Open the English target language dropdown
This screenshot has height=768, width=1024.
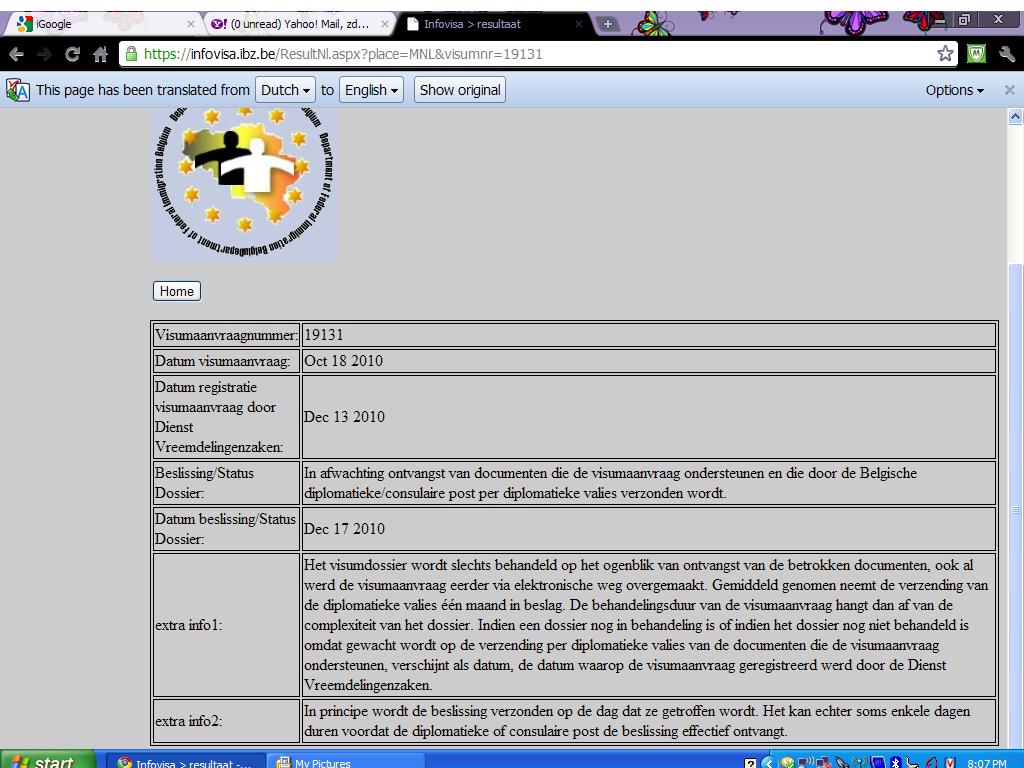pyautogui.click(x=369, y=90)
